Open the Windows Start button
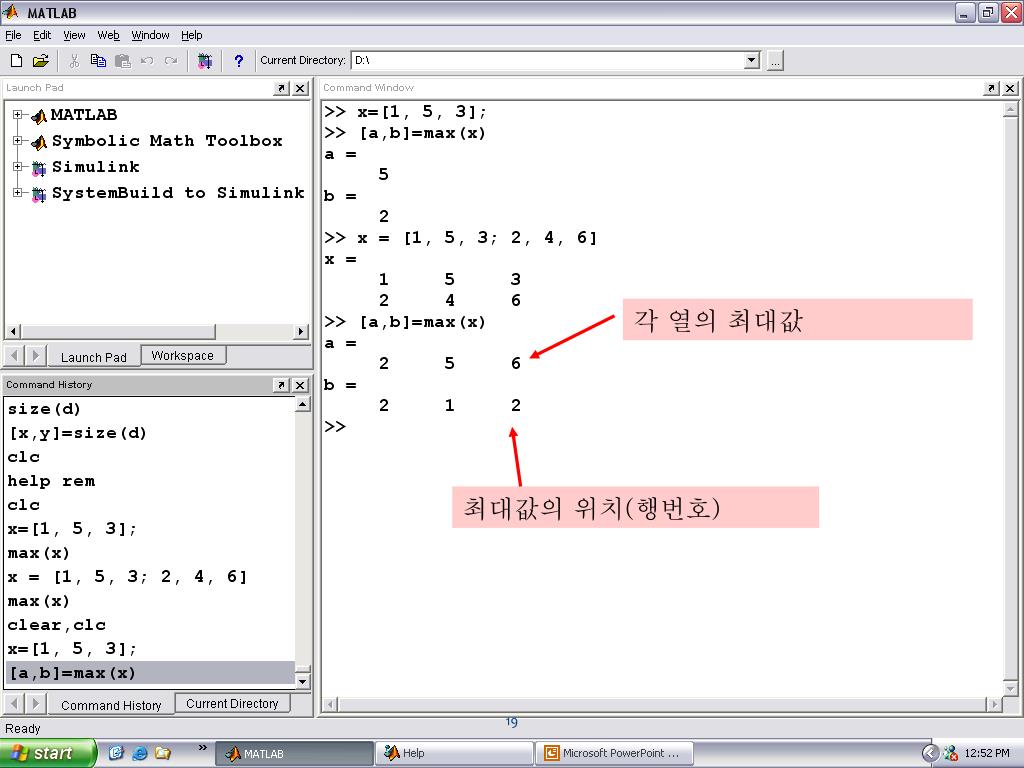Screen dimensions: 1024x768 click(48, 754)
